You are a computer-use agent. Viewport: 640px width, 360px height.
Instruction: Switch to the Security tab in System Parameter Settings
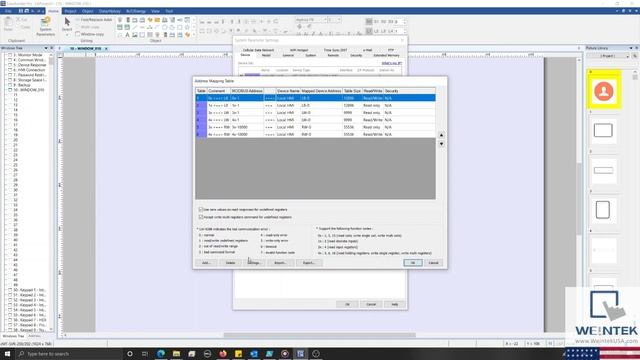[x=356, y=55]
